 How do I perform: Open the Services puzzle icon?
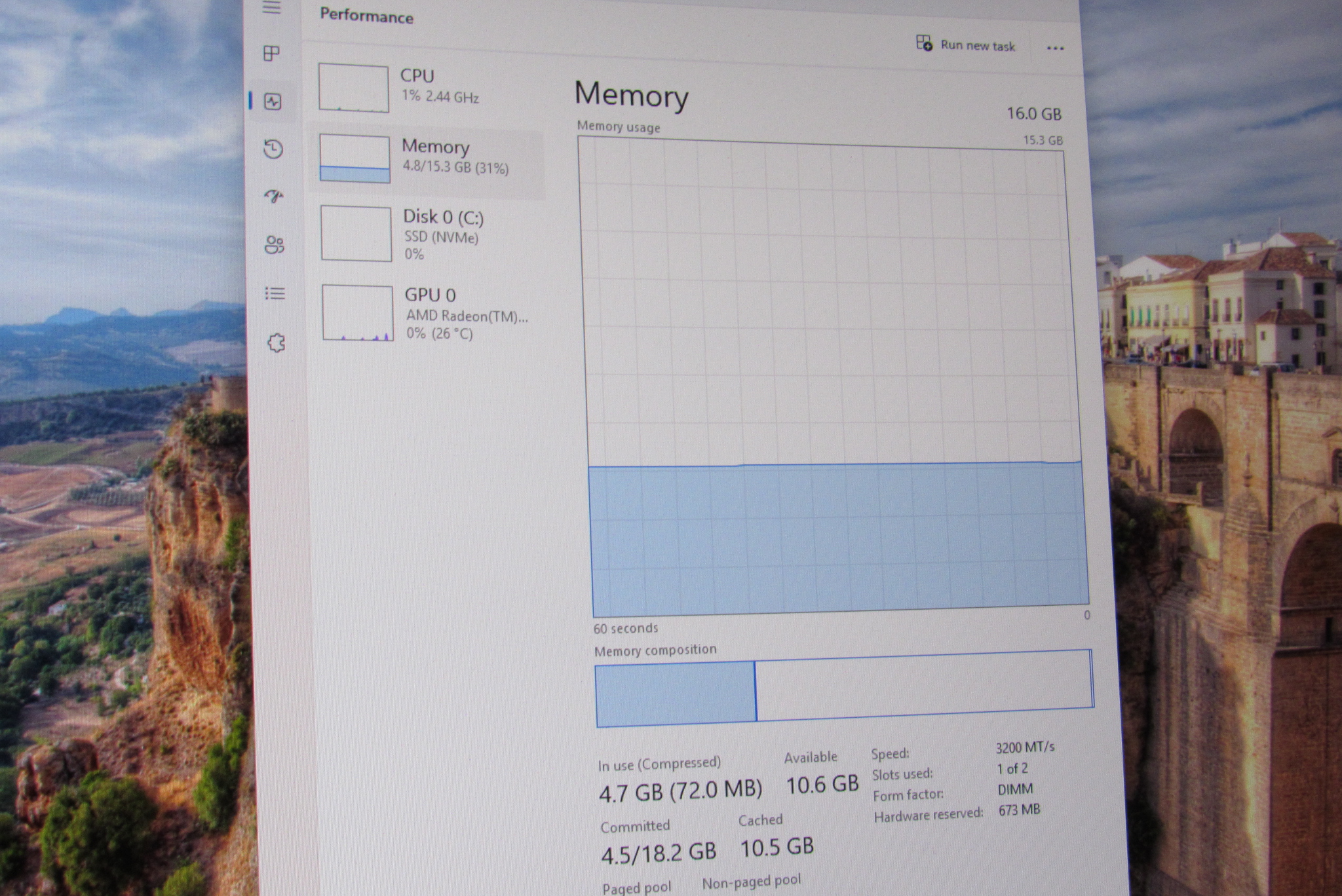click(x=277, y=343)
